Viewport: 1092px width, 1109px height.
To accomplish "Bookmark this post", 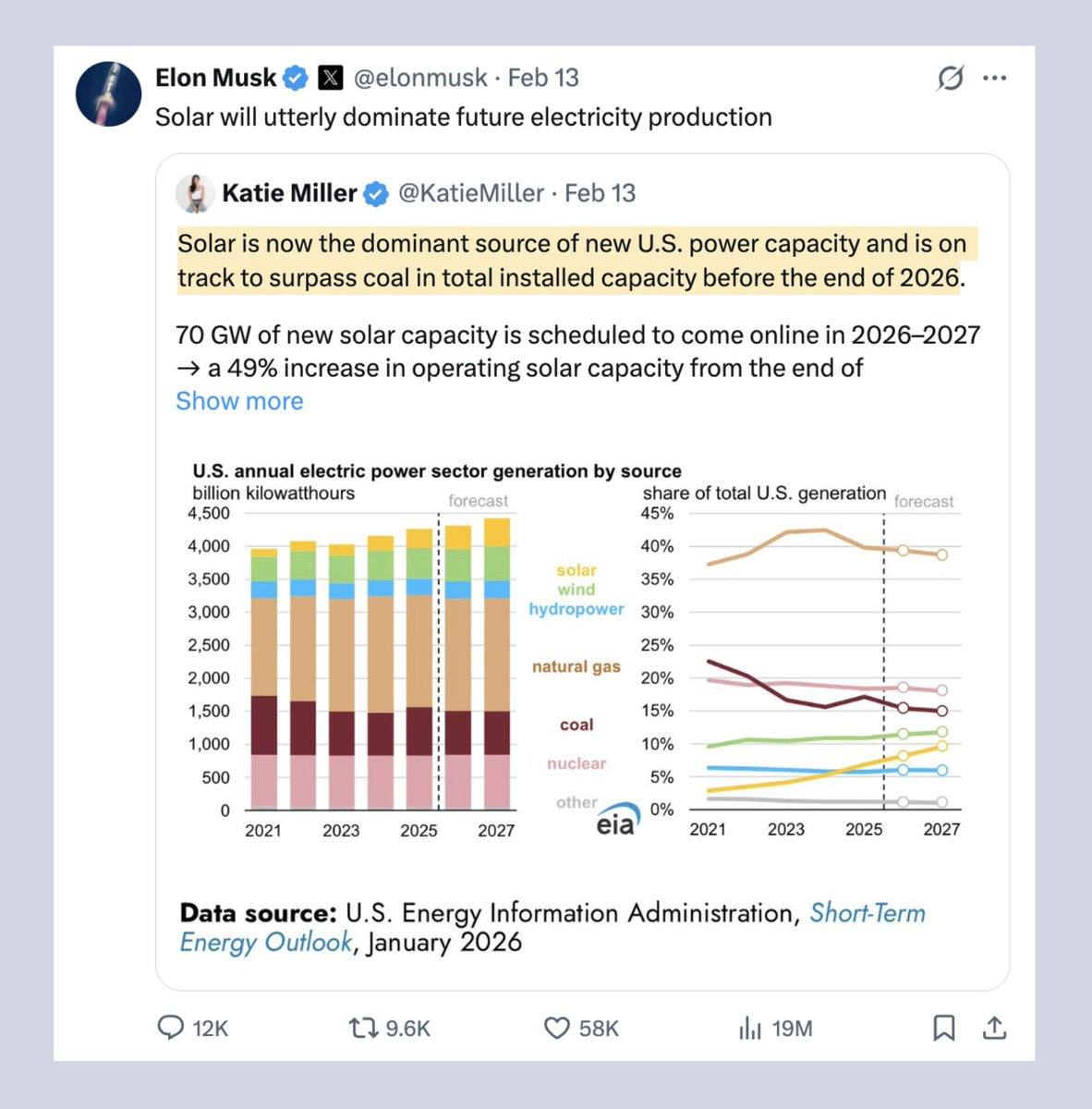I will pyautogui.click(x=943, y=1028).
